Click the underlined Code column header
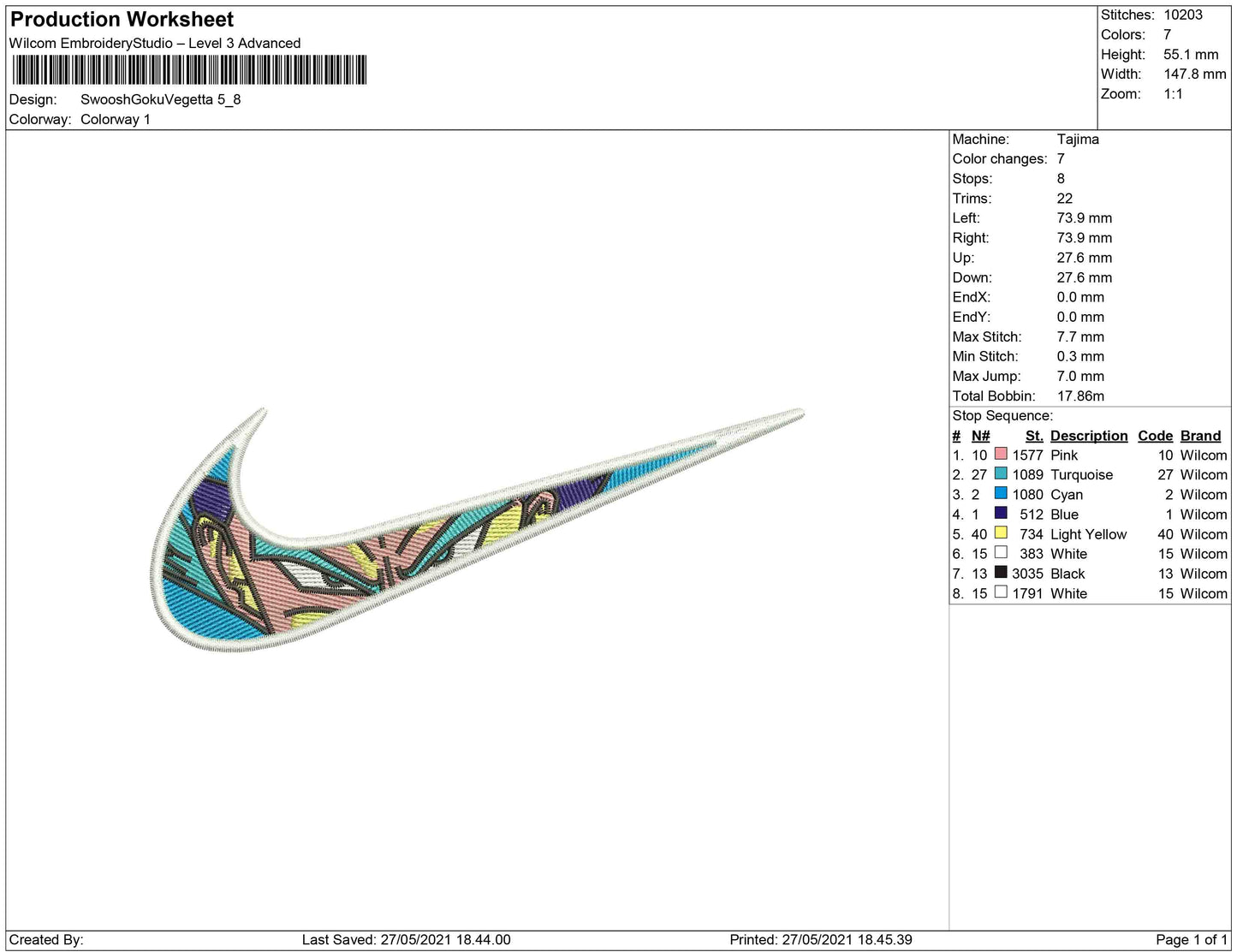Image resolution: width=1237 pixels, height=952 pixels. (x=1156, y=436)
